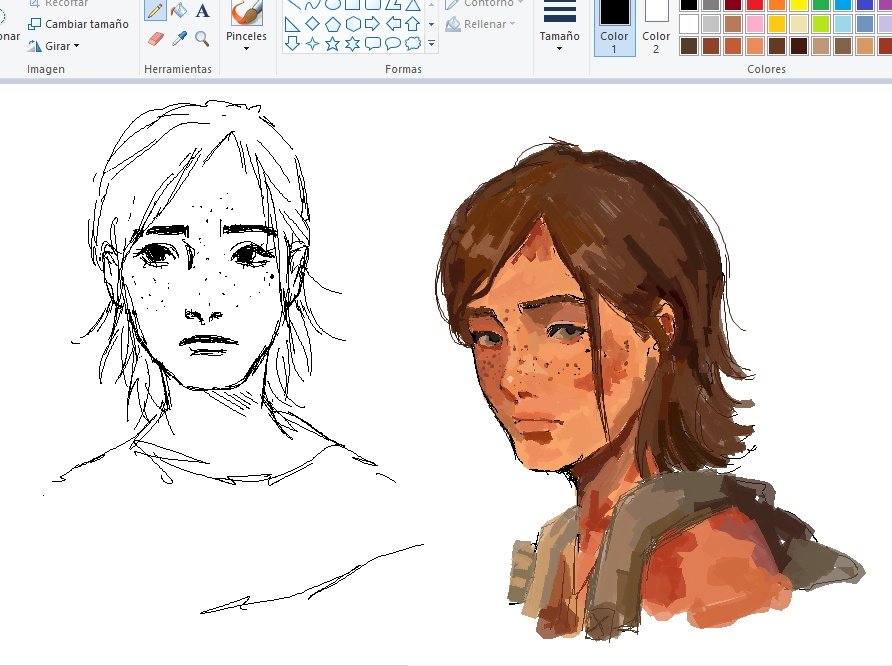Image resolution: width=892 pixels, height=666 pixels.
Task: Pick the red swatch in the top row
Action: [x=755, y=5]
